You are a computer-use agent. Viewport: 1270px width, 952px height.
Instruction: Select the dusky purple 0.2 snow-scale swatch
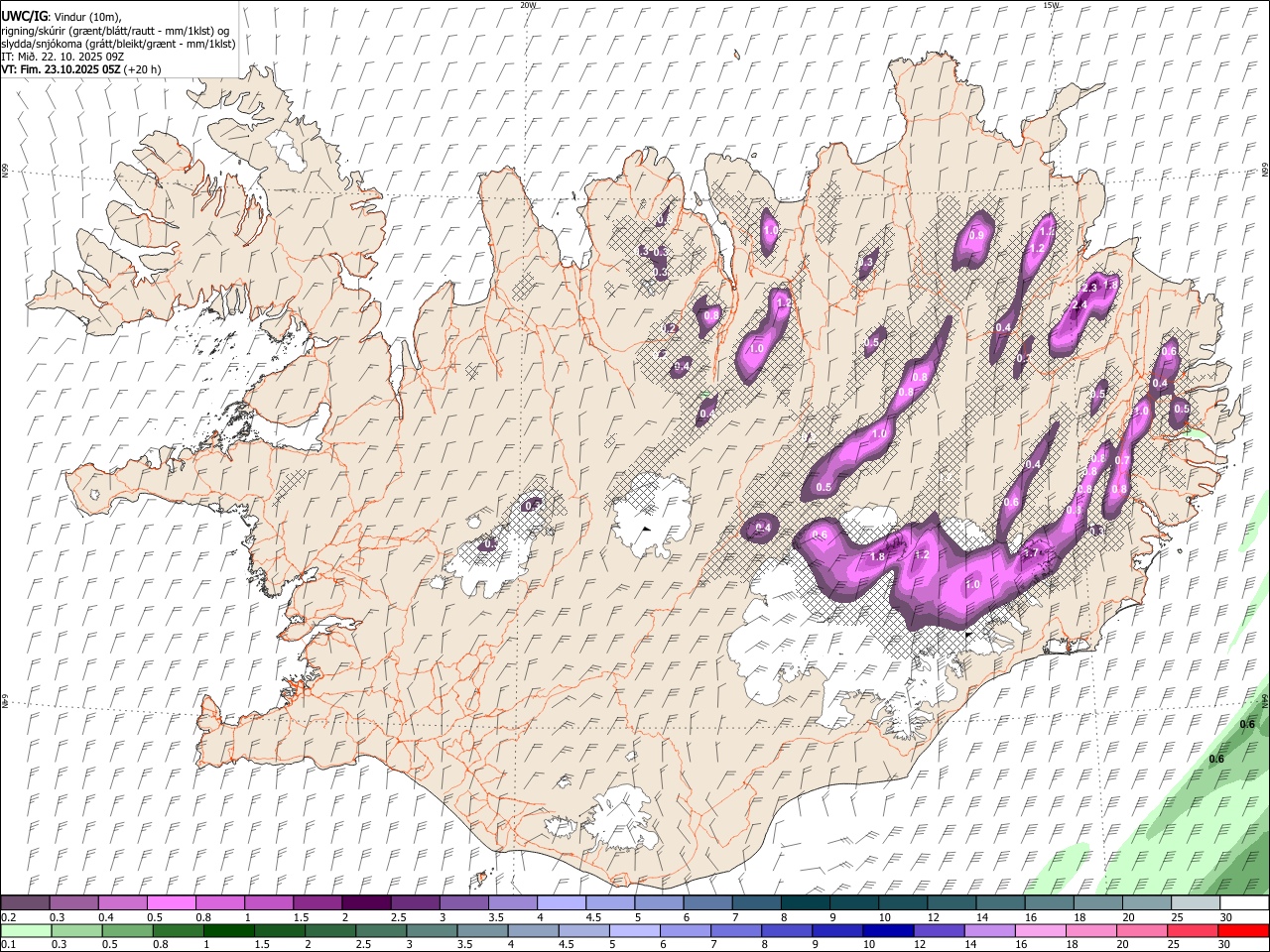click(x=26, y=903)
